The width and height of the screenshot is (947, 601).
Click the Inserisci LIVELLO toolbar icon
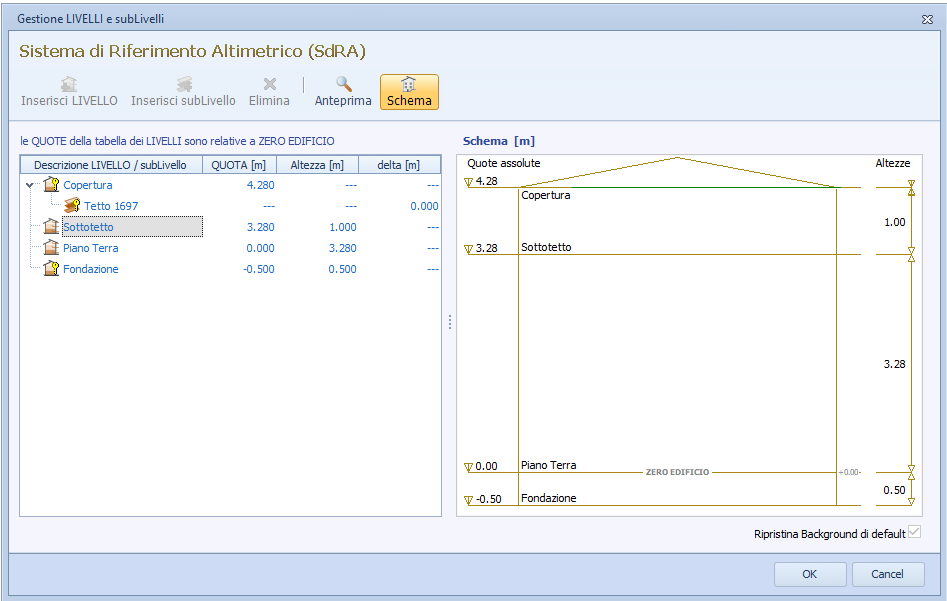(69, 85)
